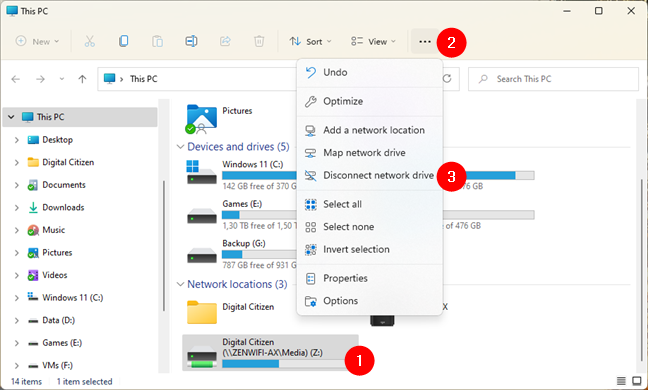
Task: Choose Add a network location
Action: 370,130
